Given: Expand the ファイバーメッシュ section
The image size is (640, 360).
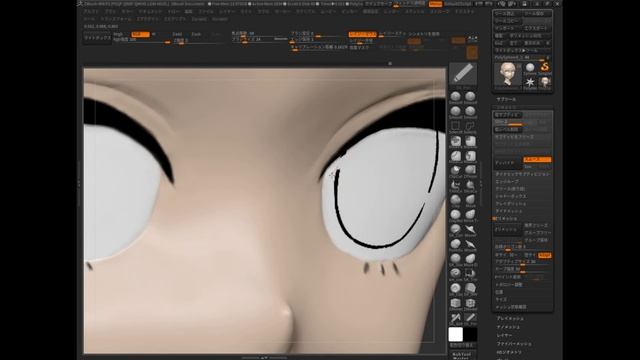Looking at the screenshot, I should [x=514, y=344].
